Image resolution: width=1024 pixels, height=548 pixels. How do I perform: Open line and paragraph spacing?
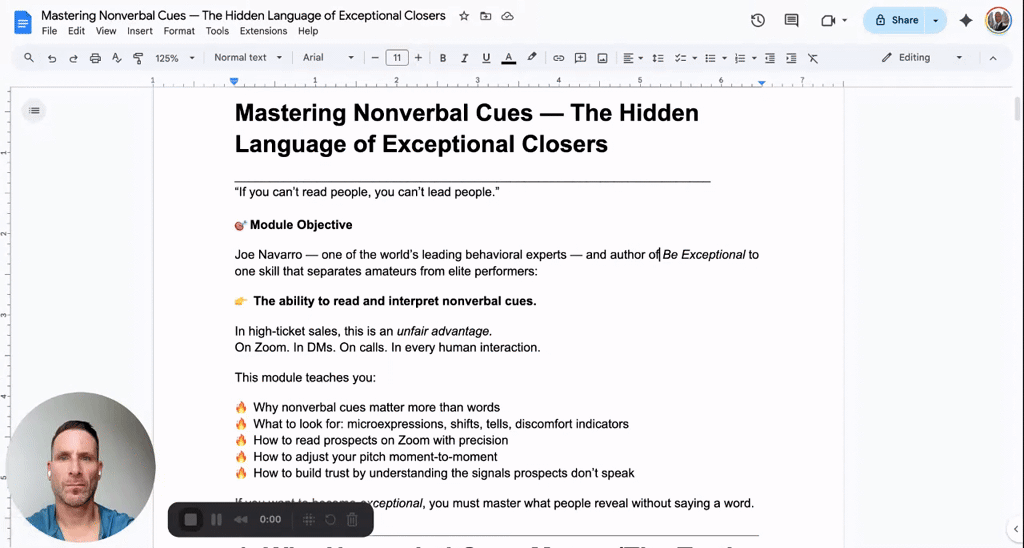pos(658,58)
